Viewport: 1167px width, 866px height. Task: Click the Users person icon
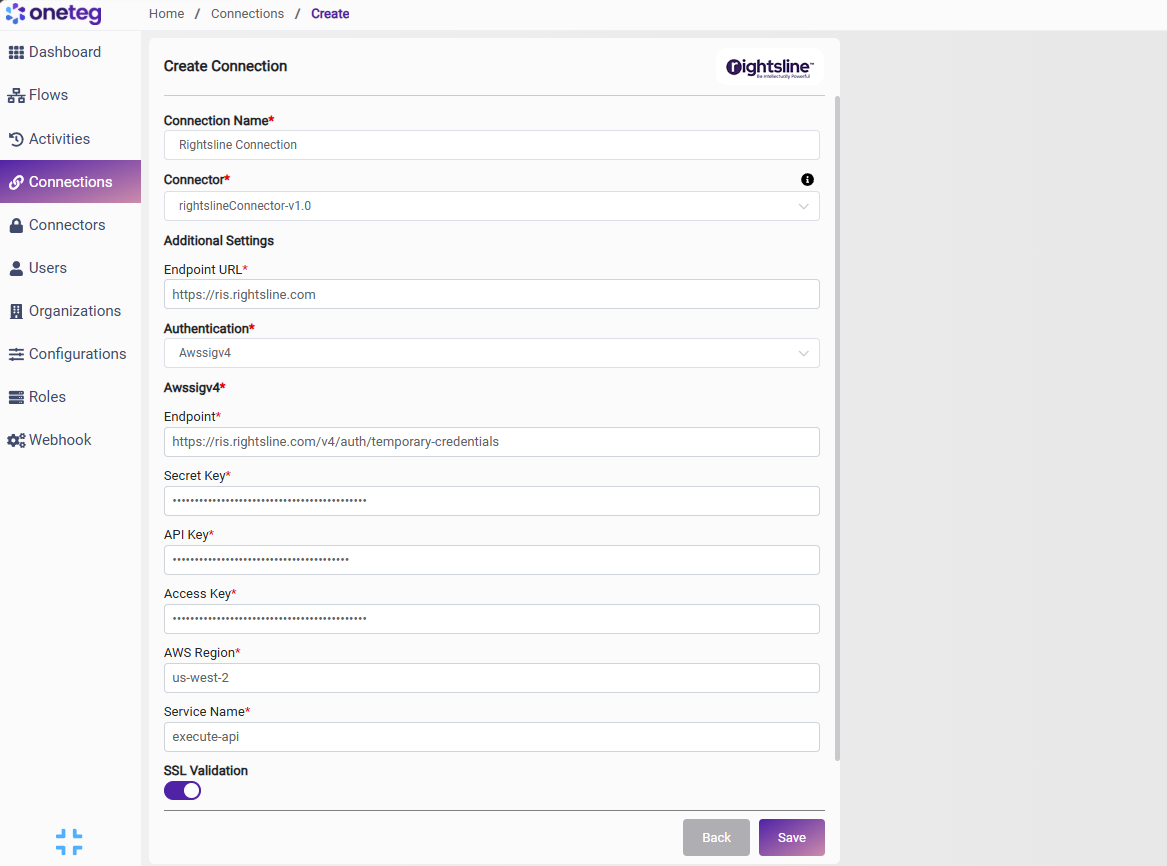[16, 269]
